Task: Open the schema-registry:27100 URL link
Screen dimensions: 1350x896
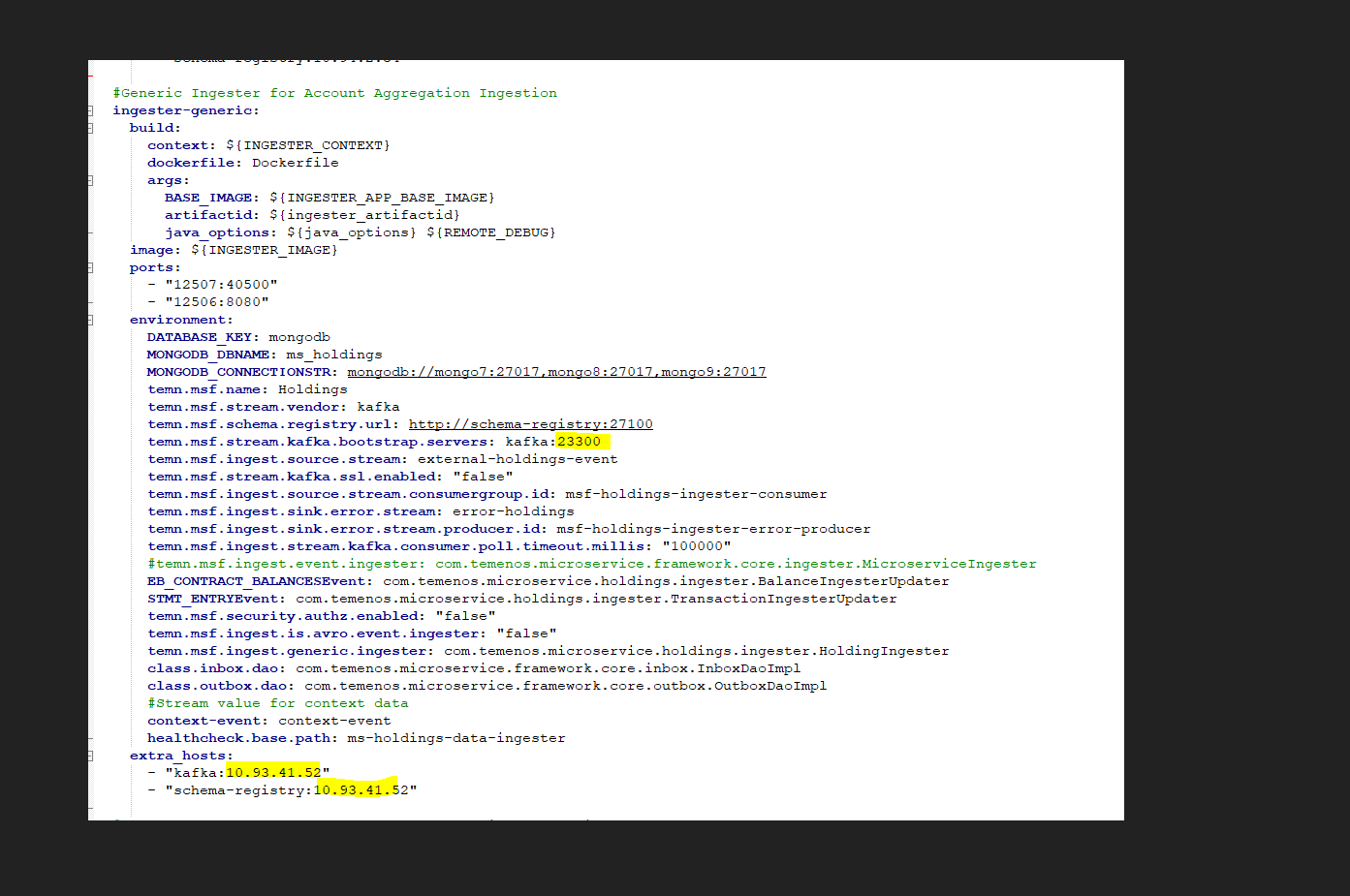Action: point(530,424)
